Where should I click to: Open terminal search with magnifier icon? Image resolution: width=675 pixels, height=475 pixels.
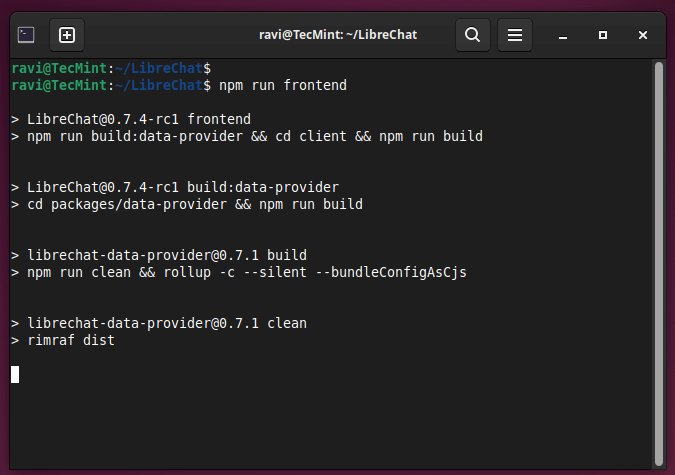[473, 35]
